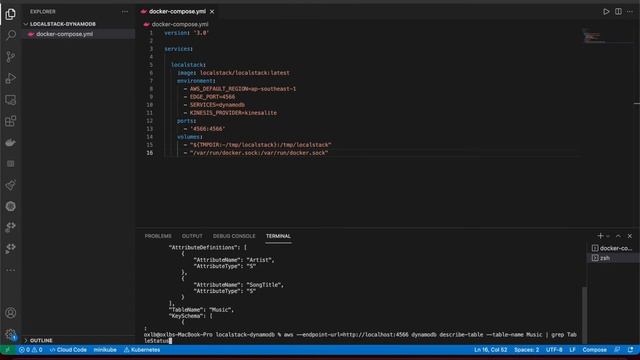
Task: Open editor More Actions ellipsis
Action: tap(630, 11)
